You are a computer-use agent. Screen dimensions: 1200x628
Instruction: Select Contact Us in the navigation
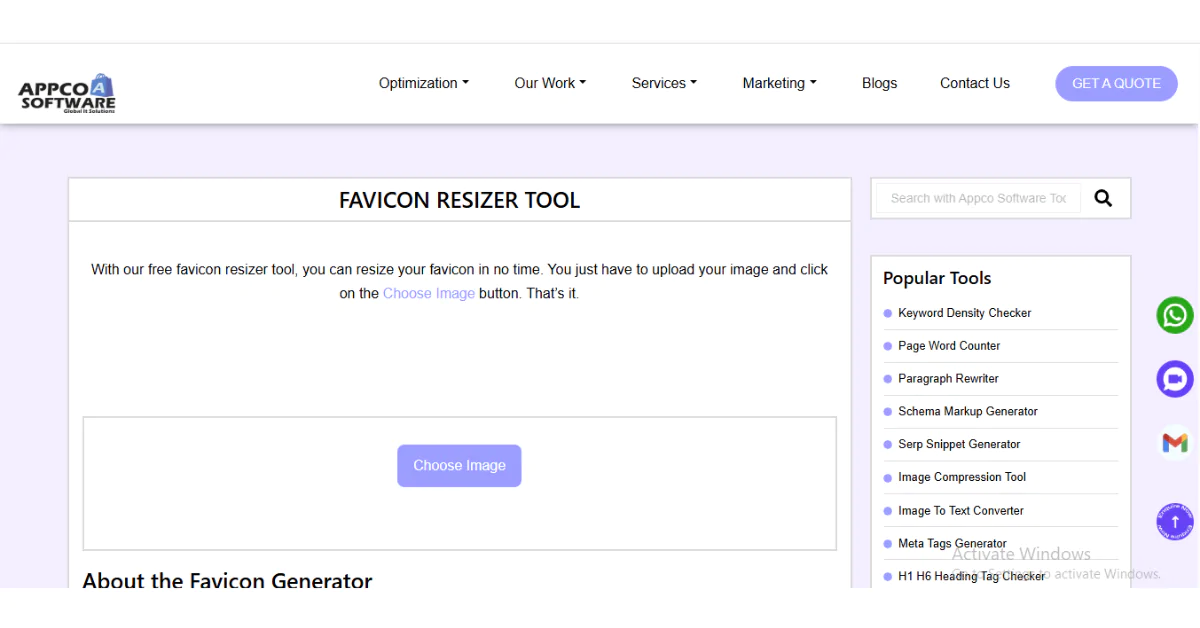974,83
